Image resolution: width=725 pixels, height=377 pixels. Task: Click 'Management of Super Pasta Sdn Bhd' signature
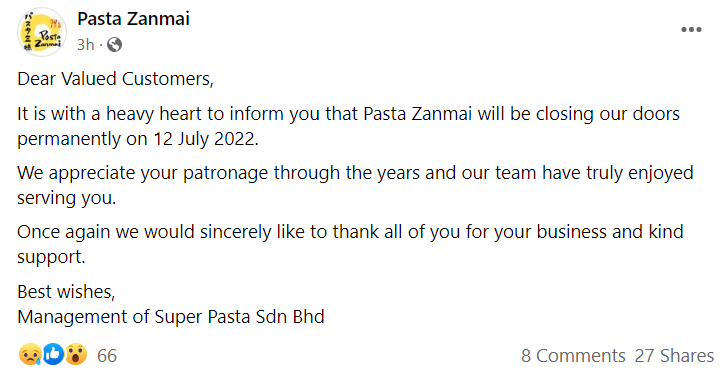(x=171, y=317)
